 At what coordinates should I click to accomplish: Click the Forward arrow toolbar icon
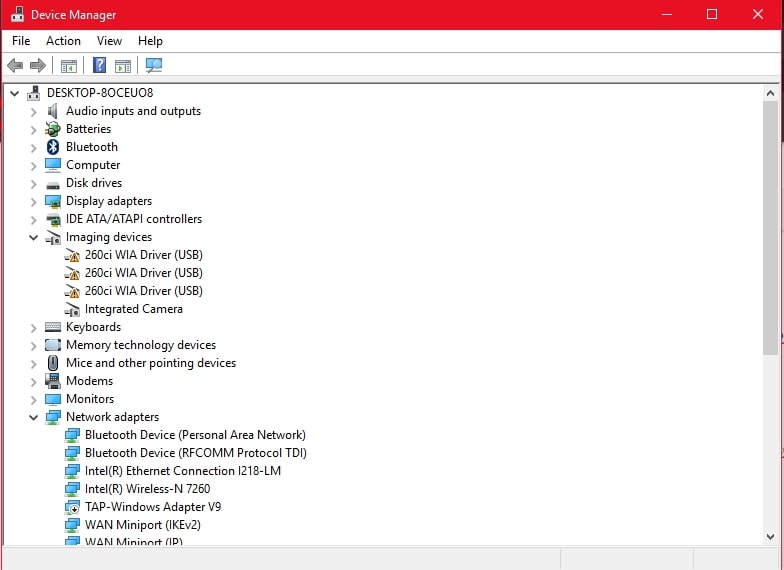pos(38,65)
